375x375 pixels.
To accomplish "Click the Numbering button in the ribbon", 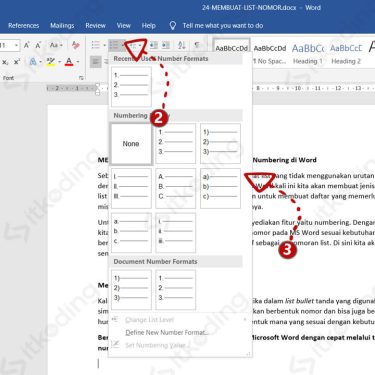I will pos(114,45).
